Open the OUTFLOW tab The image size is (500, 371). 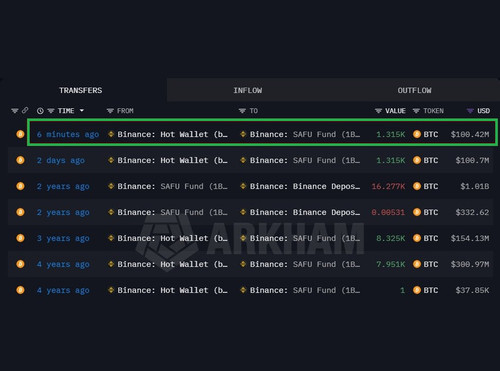pos(414,90)
